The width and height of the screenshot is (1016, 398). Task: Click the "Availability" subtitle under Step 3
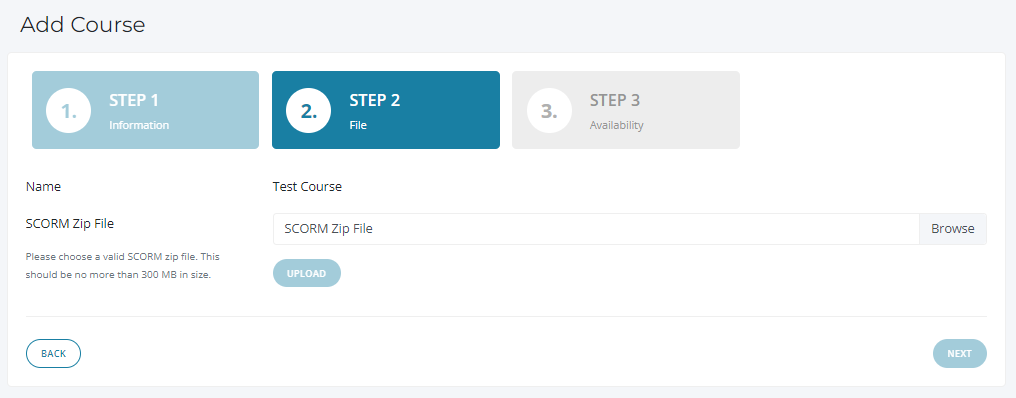(x=616, y=125)
